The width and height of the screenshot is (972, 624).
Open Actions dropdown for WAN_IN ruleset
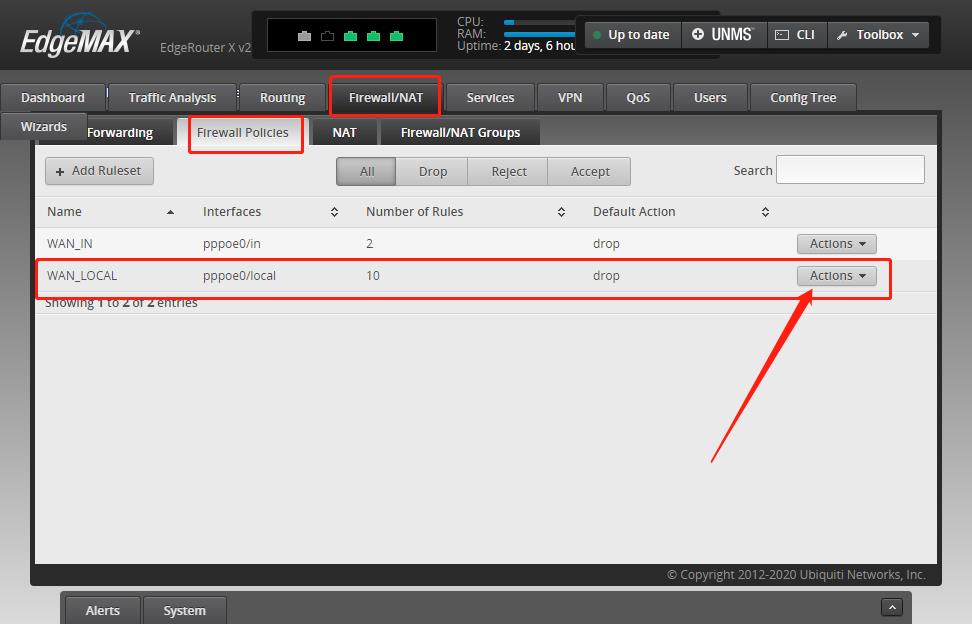tap(836, 243)
